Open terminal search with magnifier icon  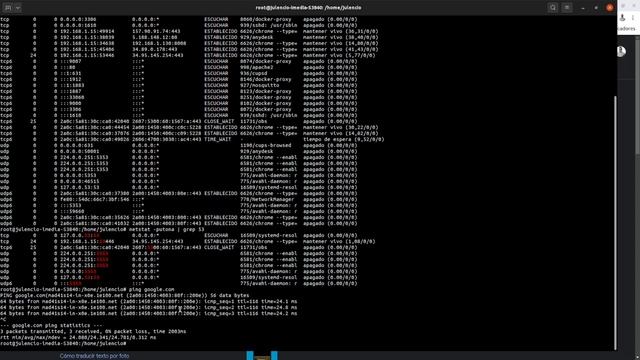(x=553, y=7)
